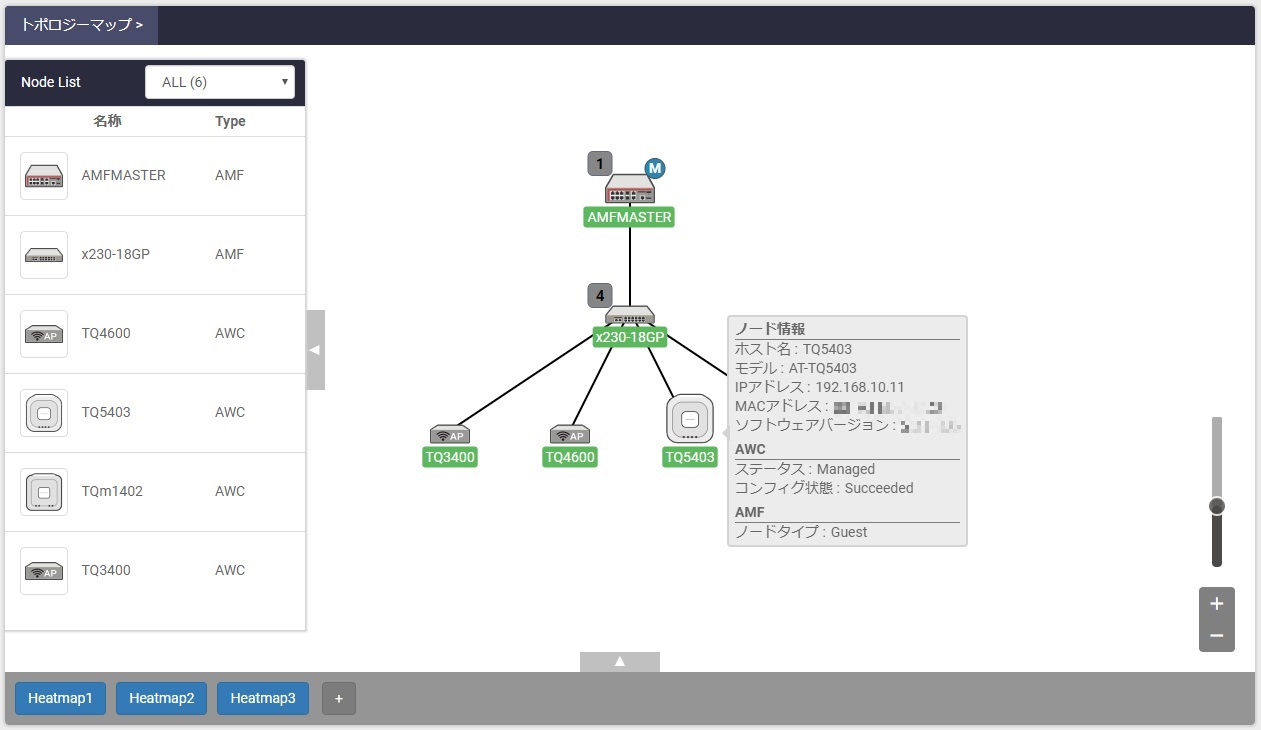1261x730 pixels.
Task: Select the x230-18GP switch icon on the map
Action: (630, 315)
